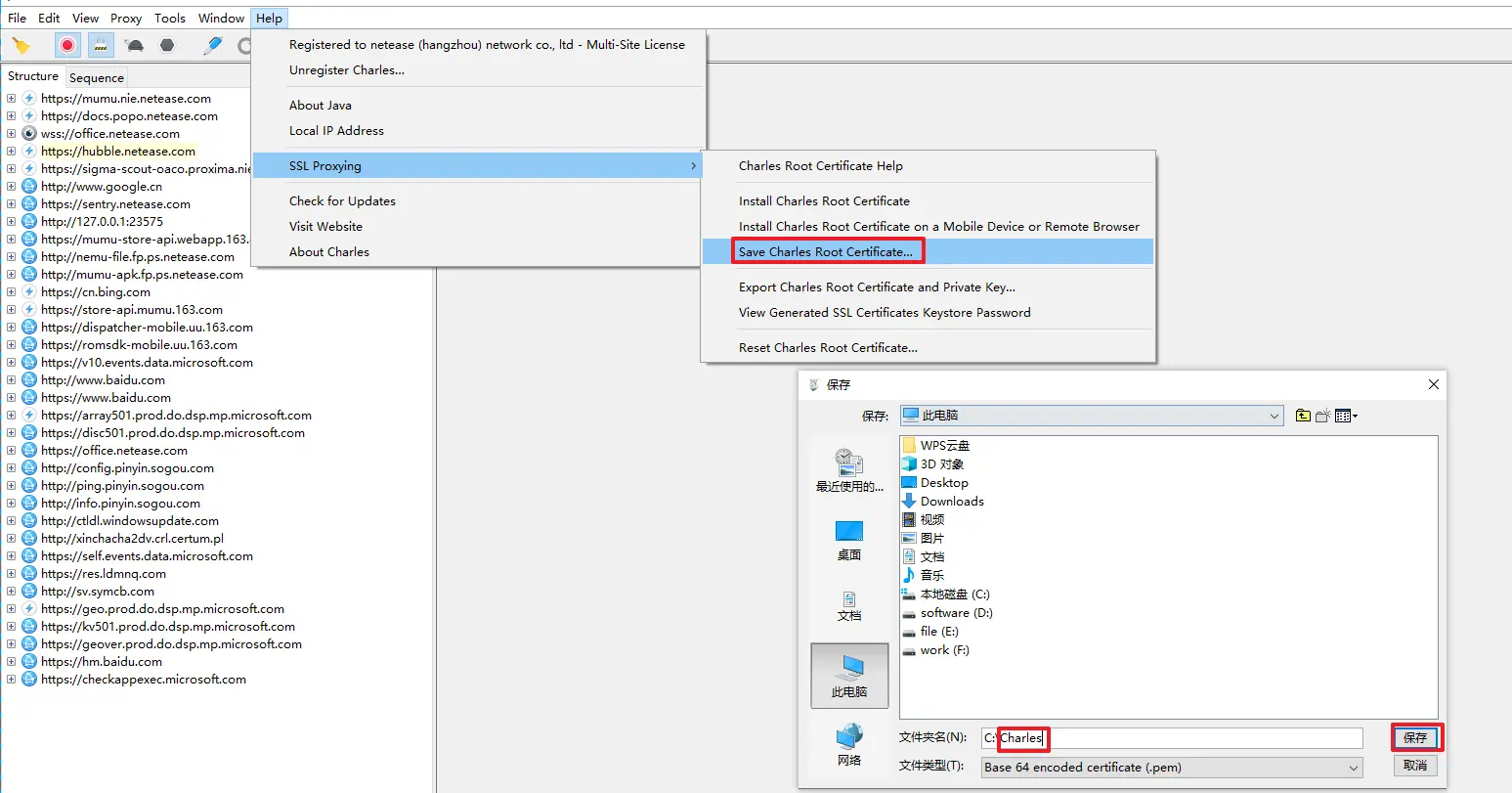Click the 取消 cancel button
Screen dimensions: 1512x793
pyautogui.click(x=1415, y=766)
